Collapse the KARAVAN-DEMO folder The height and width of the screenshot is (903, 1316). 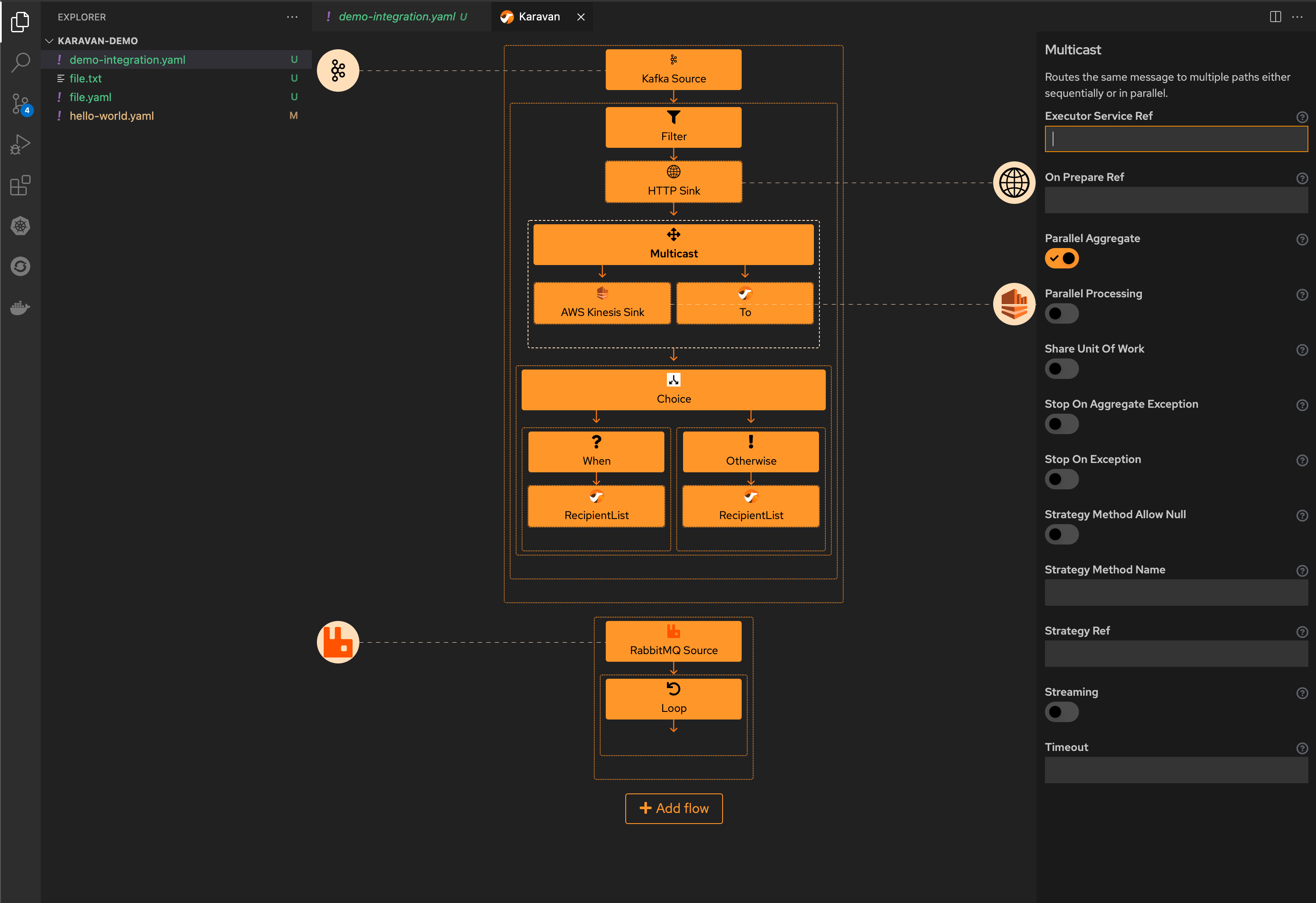click(50, 40)
